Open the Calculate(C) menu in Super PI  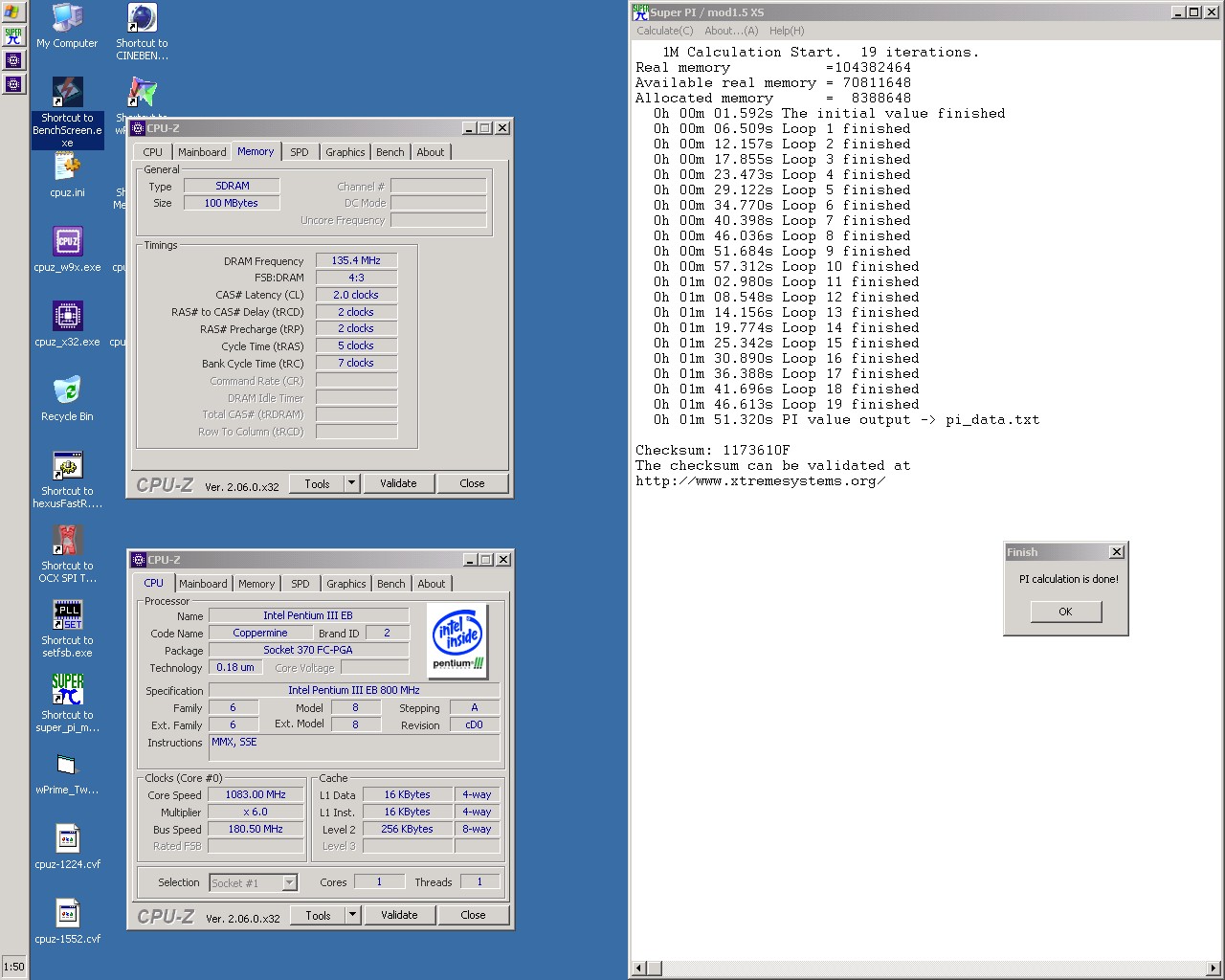(665, 31)
